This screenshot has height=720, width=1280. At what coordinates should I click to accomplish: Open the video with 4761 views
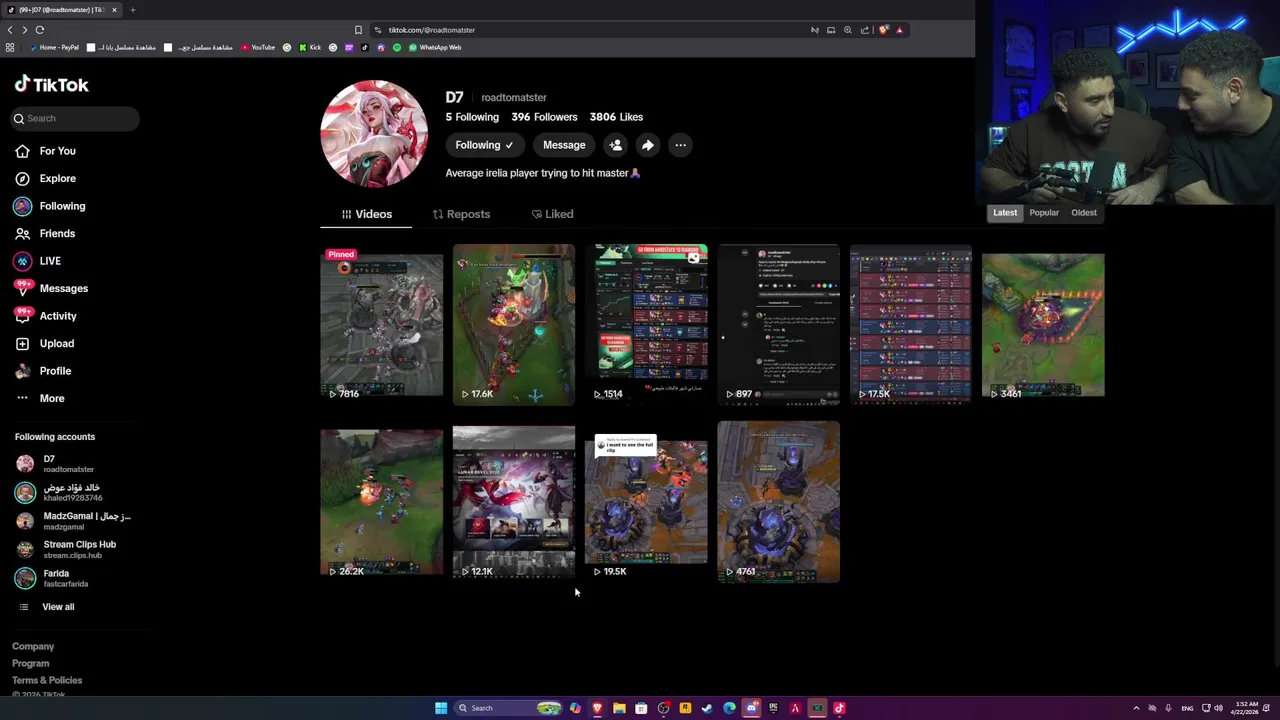pos(778,502)
